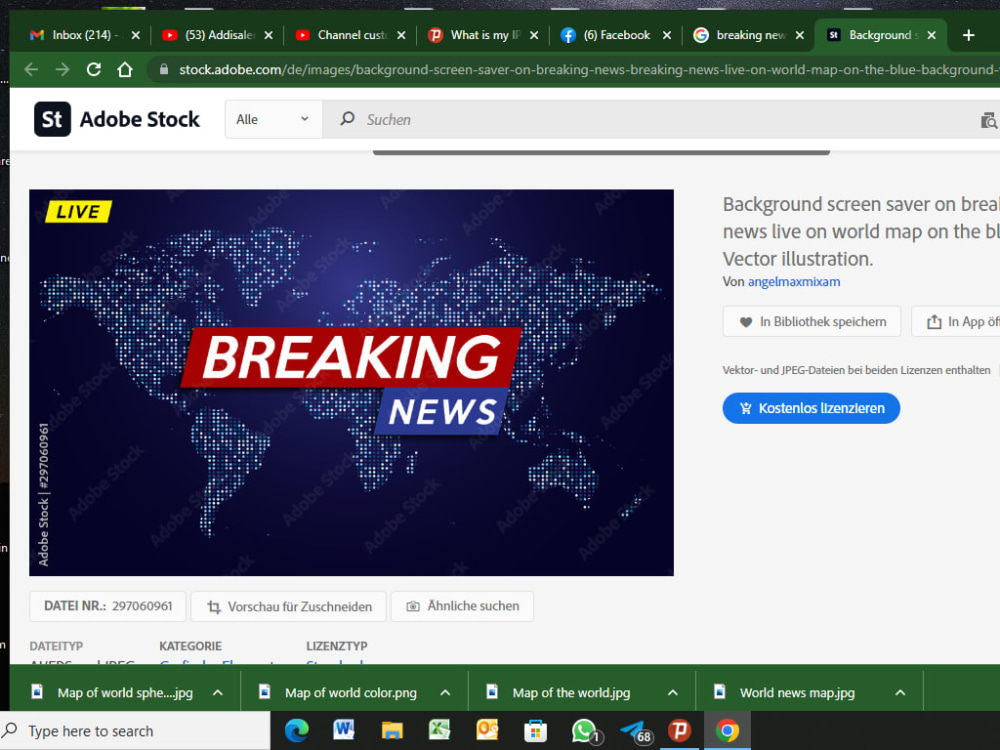
Task: Open the Breaking News preview image
Action: [351, 383]
